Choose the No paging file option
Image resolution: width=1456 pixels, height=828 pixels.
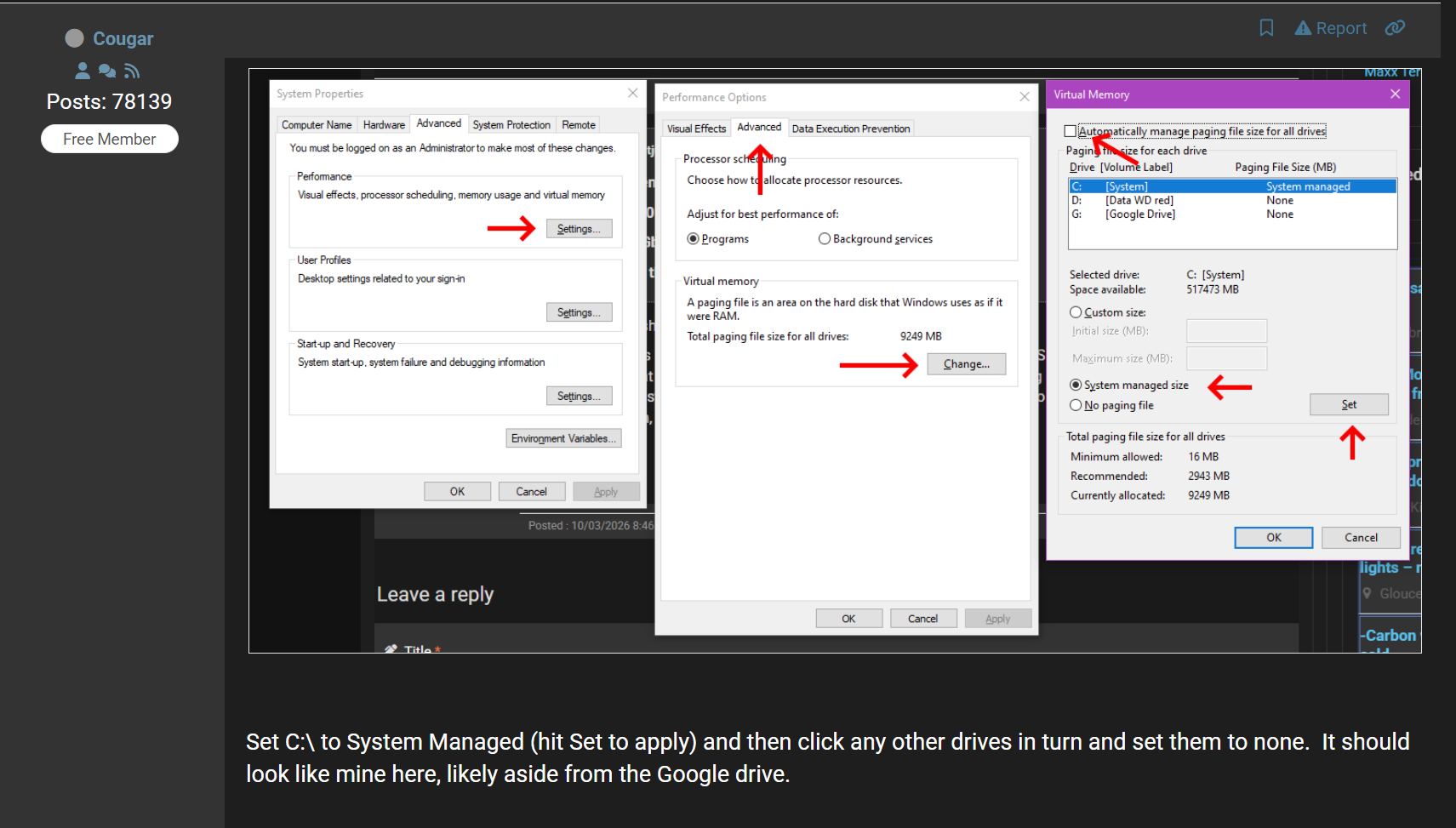(x=1076, y=405)
